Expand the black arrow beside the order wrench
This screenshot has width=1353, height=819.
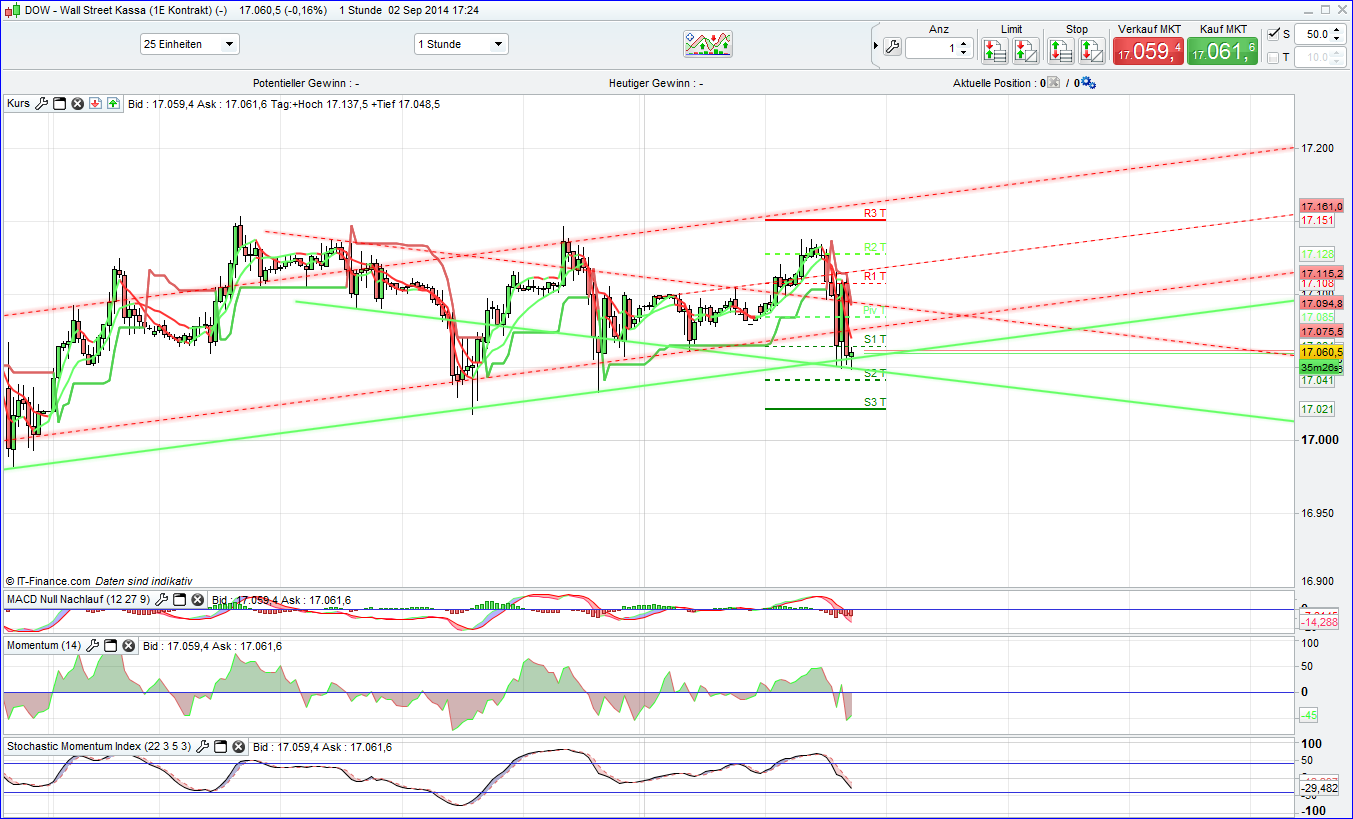(x=876, y=45)
